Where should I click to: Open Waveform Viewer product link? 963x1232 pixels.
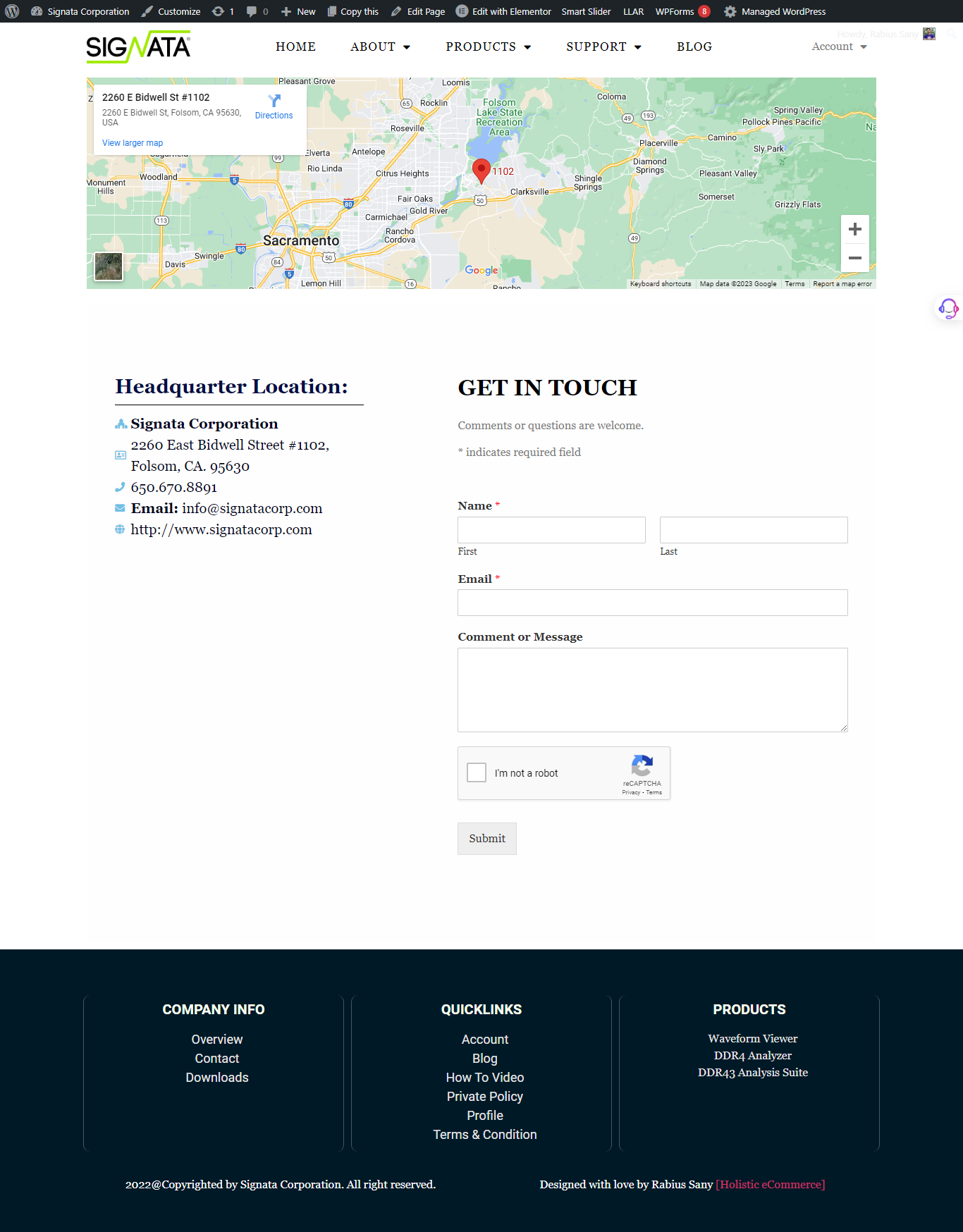pyautogui.click(x=753, y=1038)
